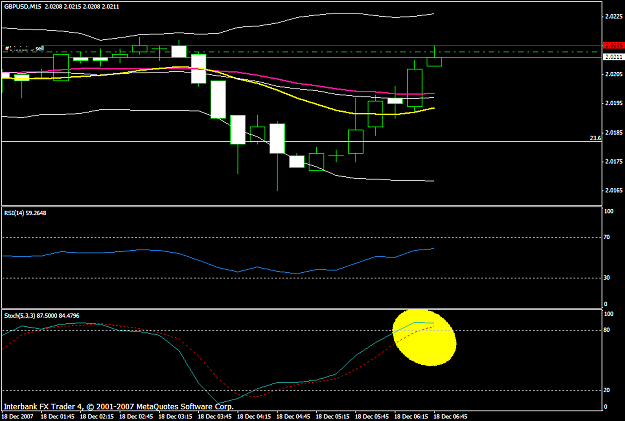
Task: Click RSI scale value 70
Action: 607,237
